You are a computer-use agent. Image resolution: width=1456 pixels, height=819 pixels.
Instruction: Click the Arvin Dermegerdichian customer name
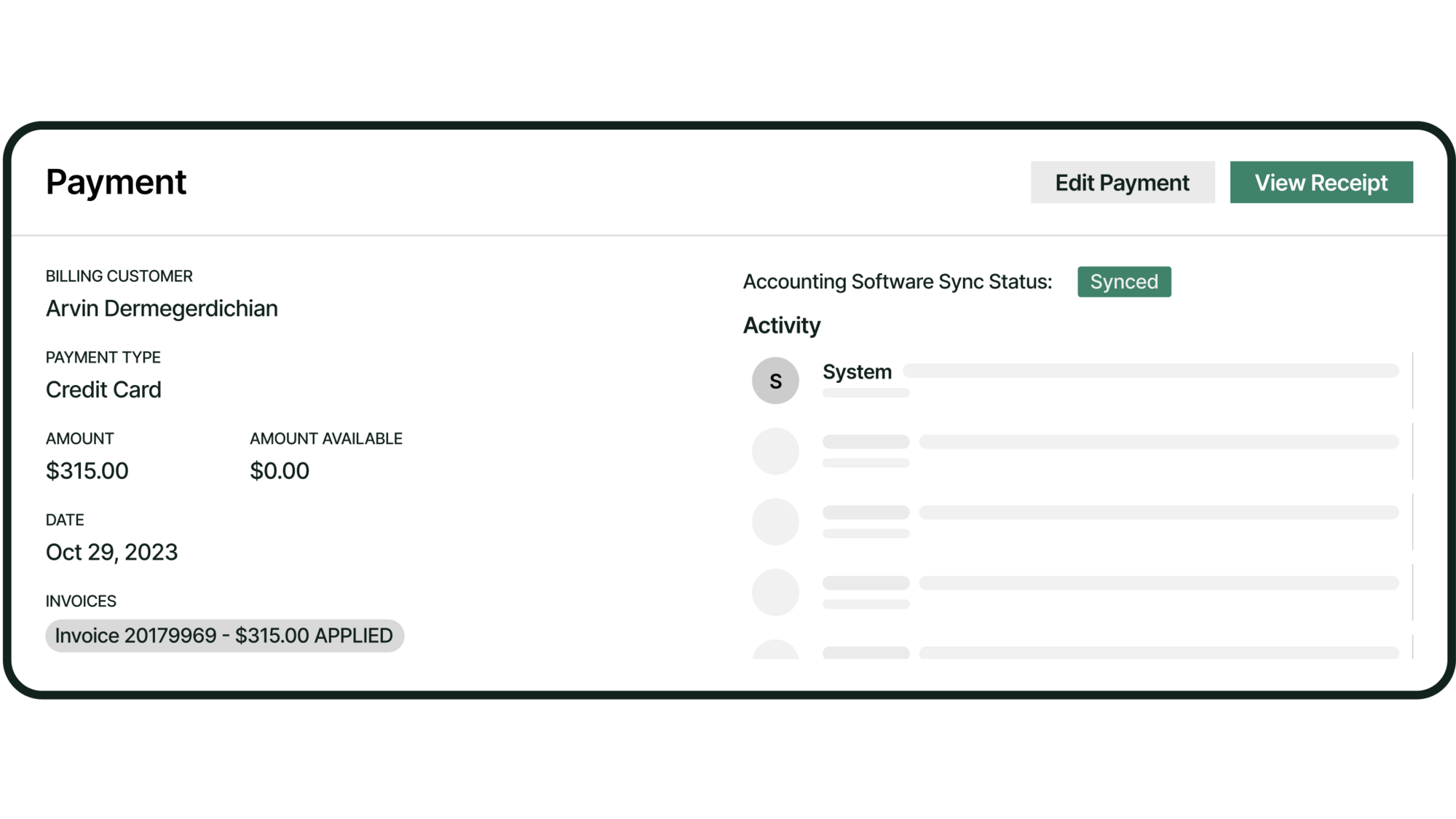point(162,309)
